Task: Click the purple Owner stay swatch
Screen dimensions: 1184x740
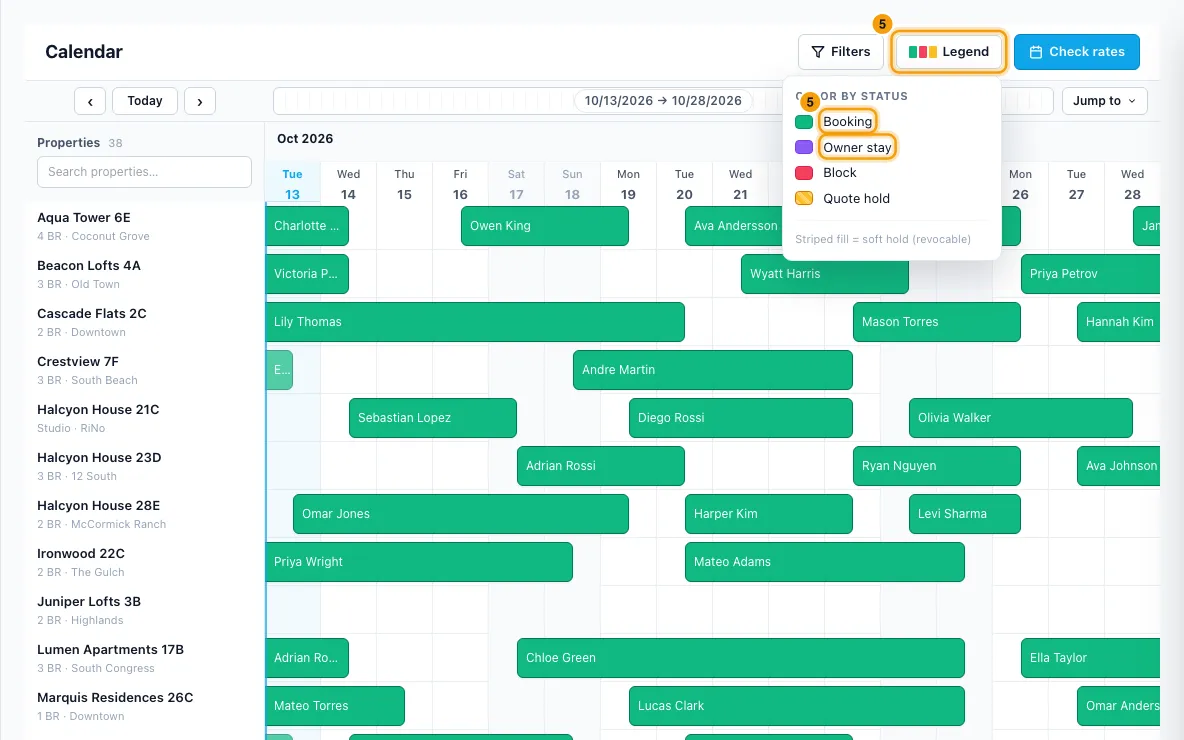Action: pos(804,147)
